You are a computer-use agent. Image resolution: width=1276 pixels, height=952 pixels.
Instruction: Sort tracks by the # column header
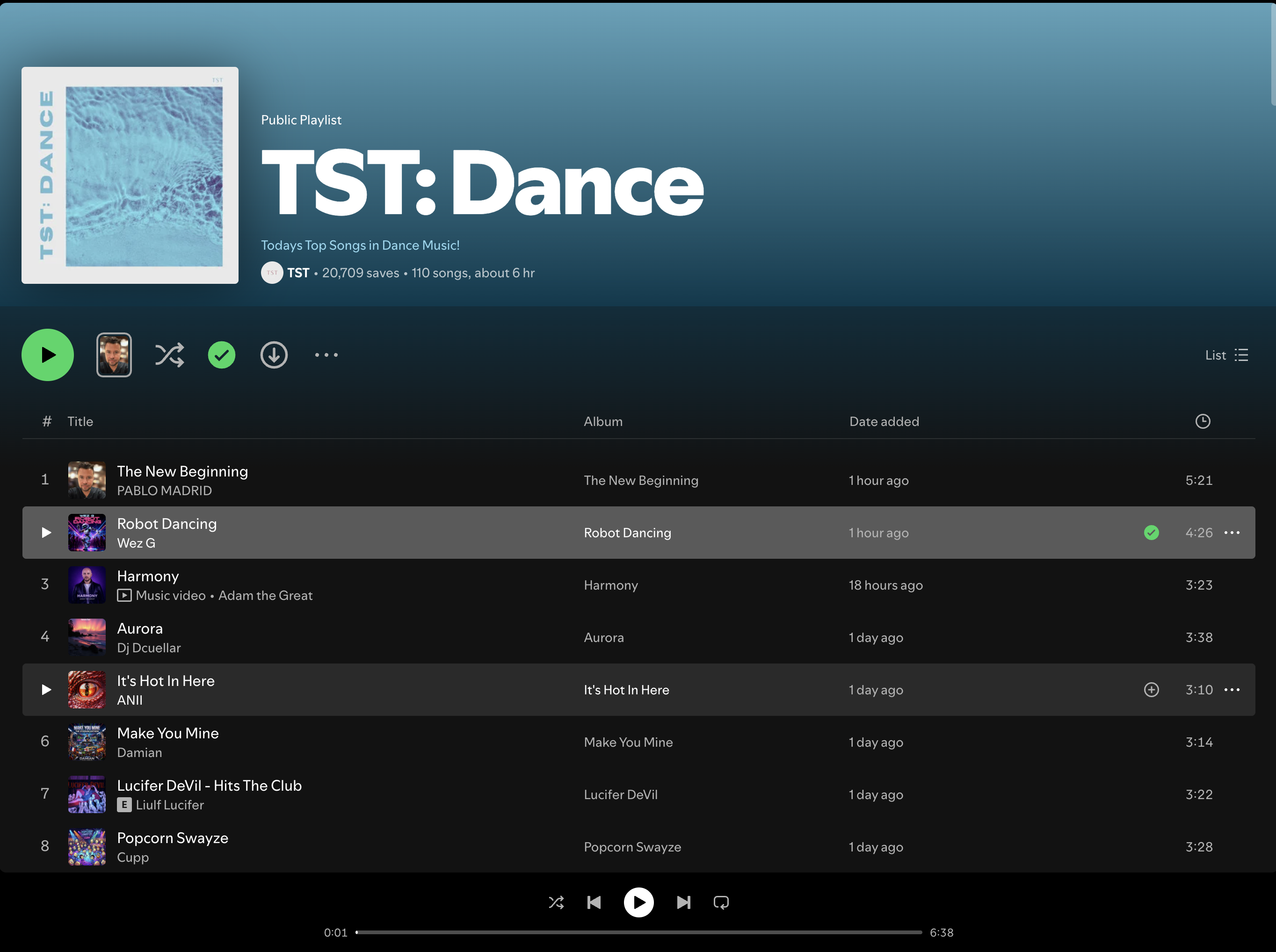47,421
